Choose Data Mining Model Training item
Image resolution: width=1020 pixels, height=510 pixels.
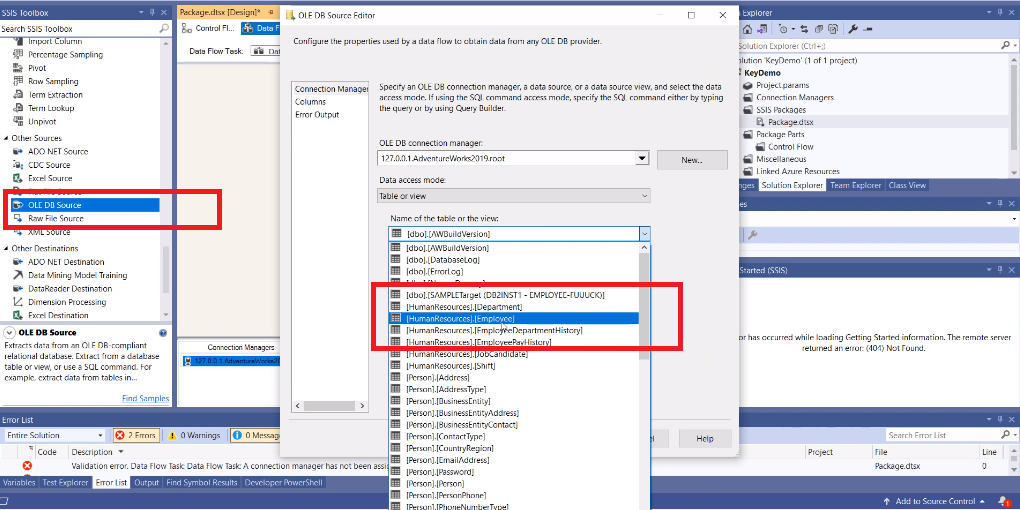click(77, 275)
